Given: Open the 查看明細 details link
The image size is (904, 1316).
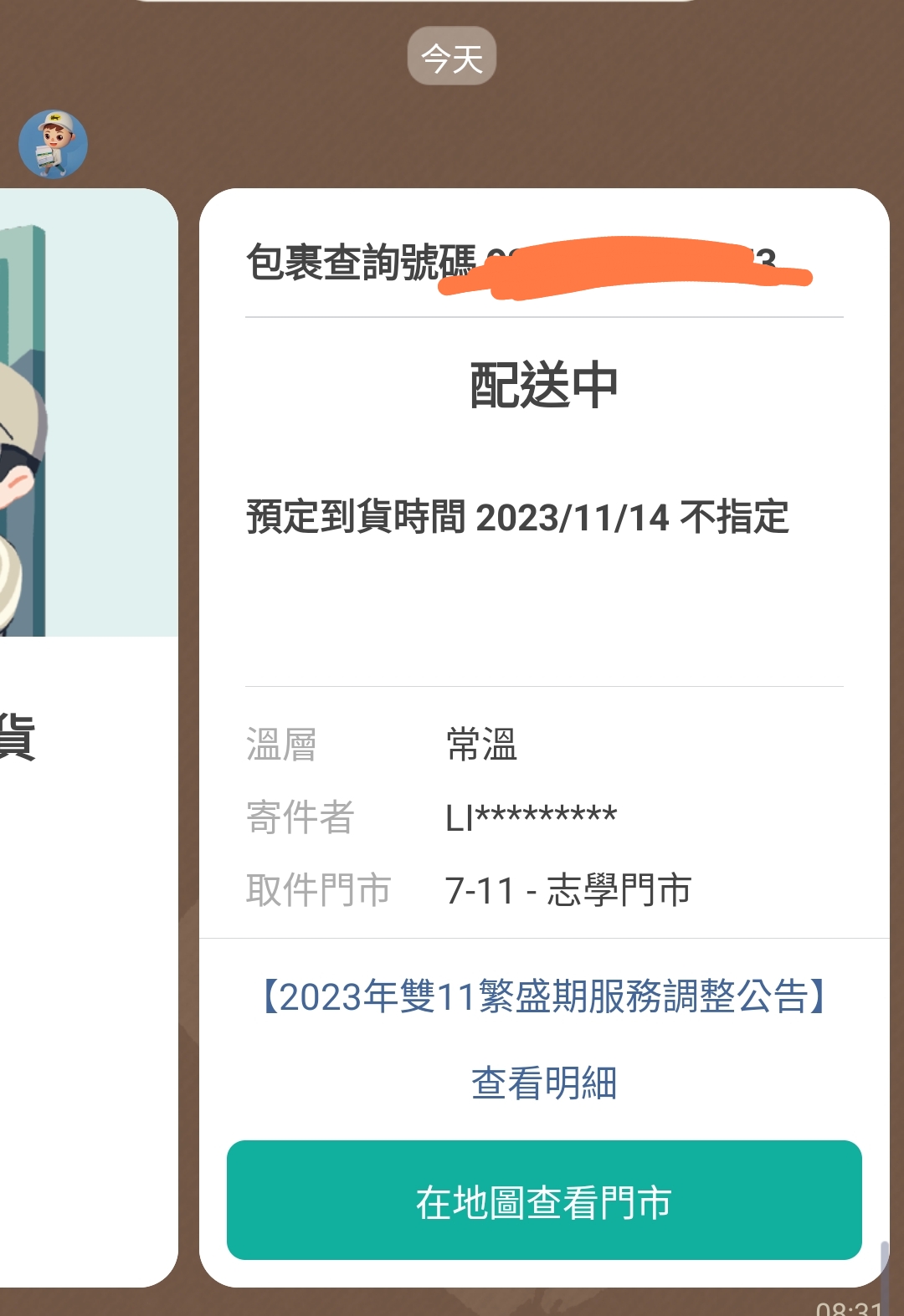Looking at the screenshot, I should click(544, 1083).
